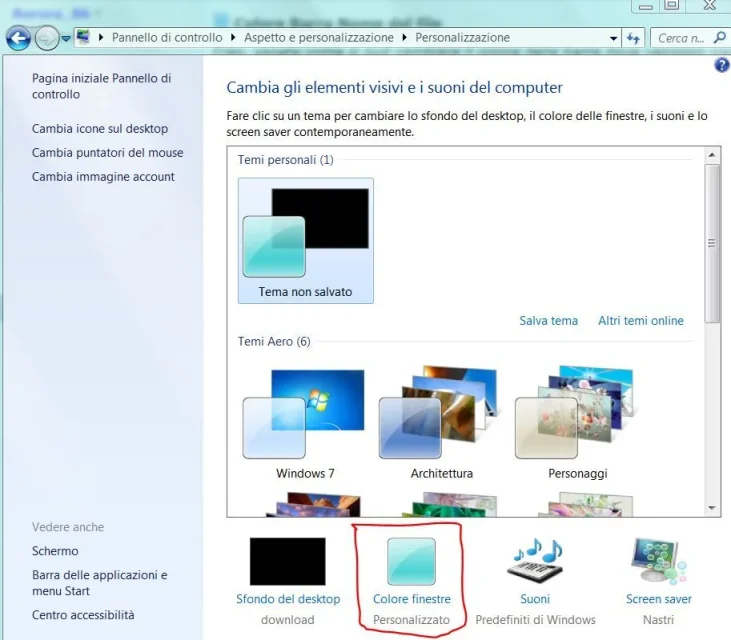Select the Tema non salvato theme
Screen dimensions: 731x640
306,241
